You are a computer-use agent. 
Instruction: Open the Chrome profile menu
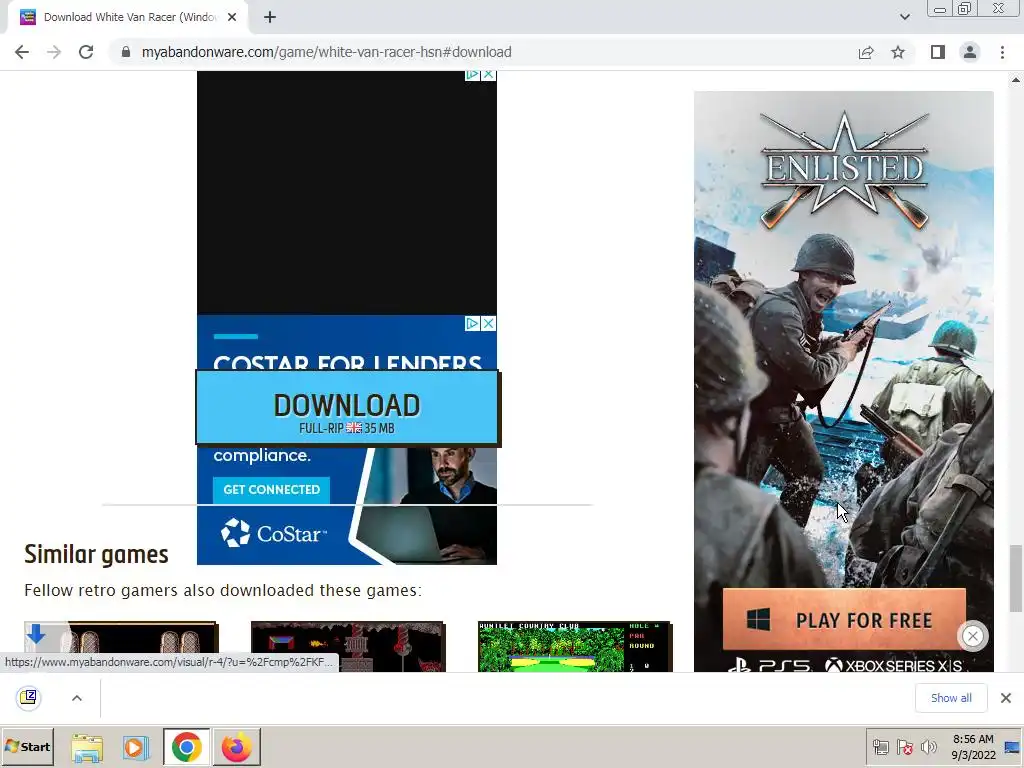[970, 52]
